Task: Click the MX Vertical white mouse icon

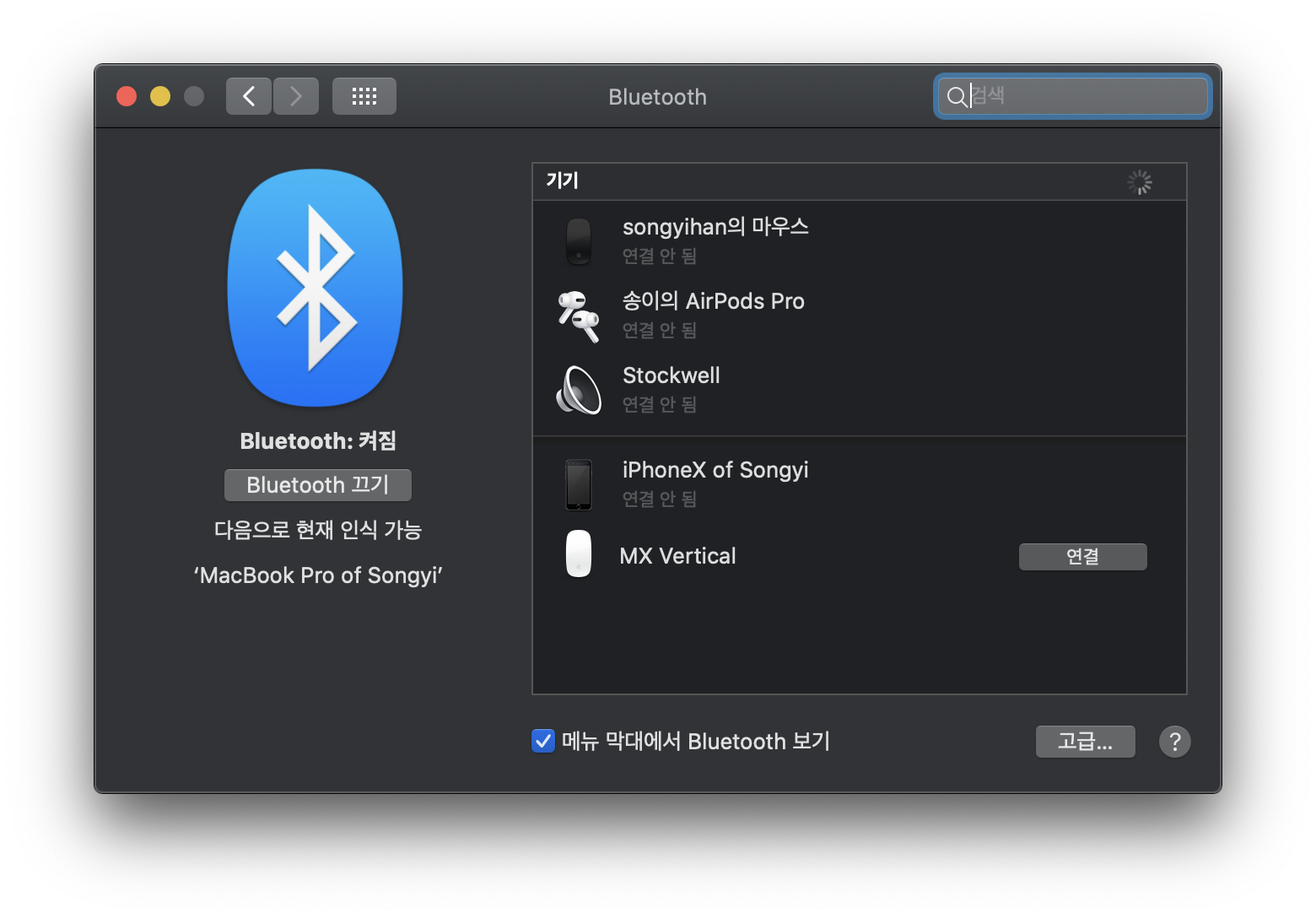Action: tap(579, 553)
